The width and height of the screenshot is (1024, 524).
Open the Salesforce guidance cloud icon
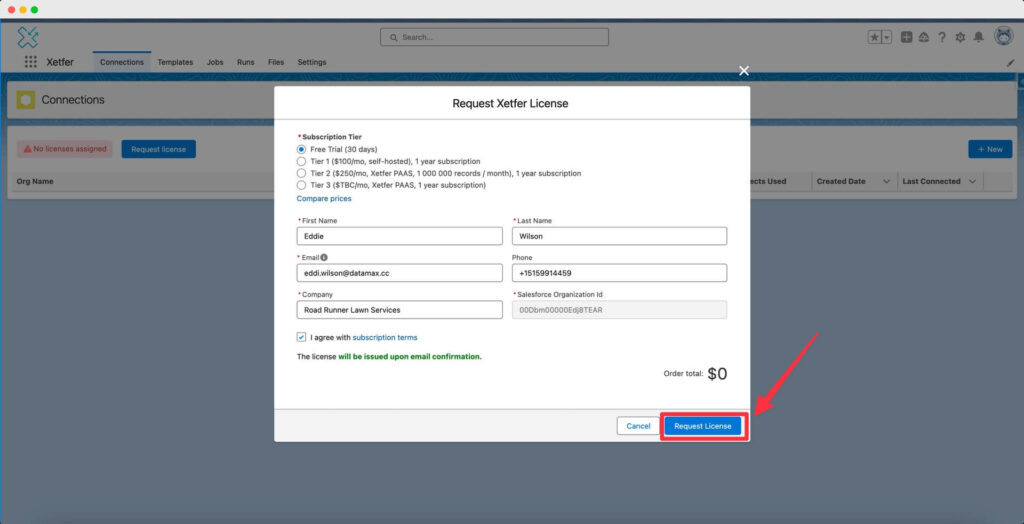[x=924, y=37]
